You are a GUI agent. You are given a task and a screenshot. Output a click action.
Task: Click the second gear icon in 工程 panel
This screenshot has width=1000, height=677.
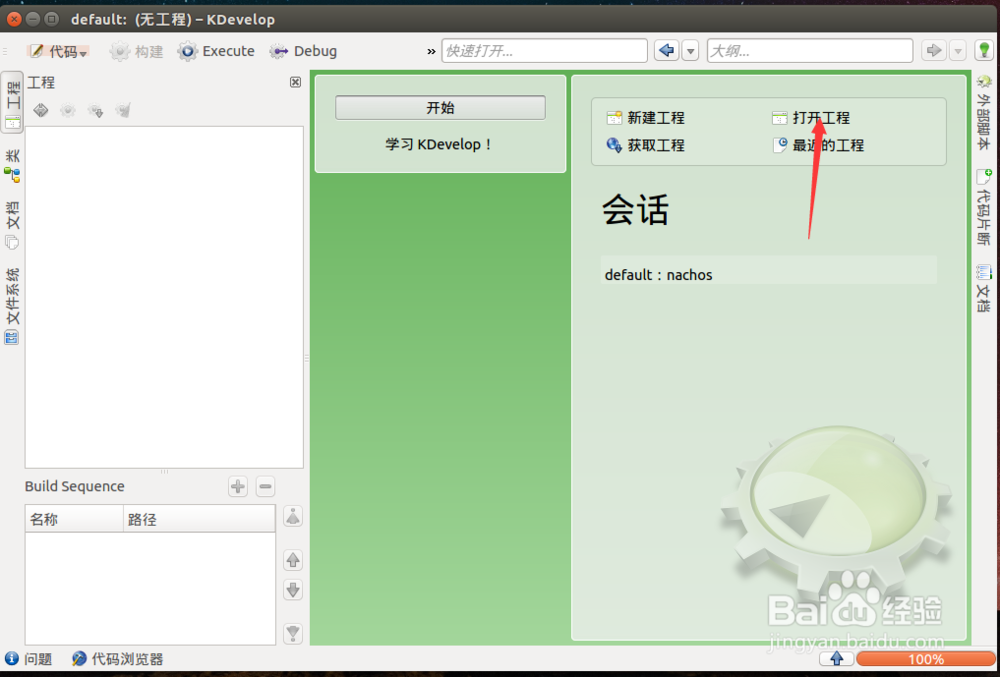coord(68,110)
